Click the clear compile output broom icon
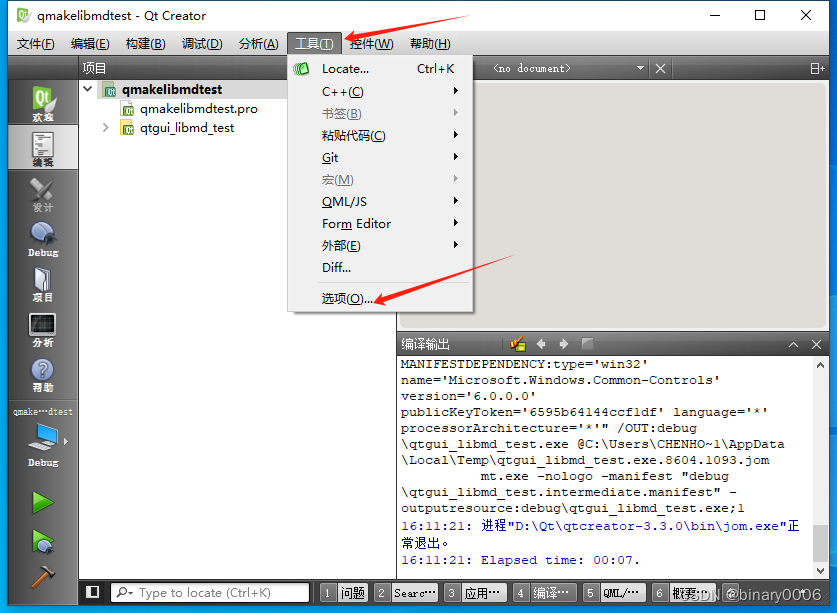The height and width of the screenshot is (613, 837). tap(517, 344)
